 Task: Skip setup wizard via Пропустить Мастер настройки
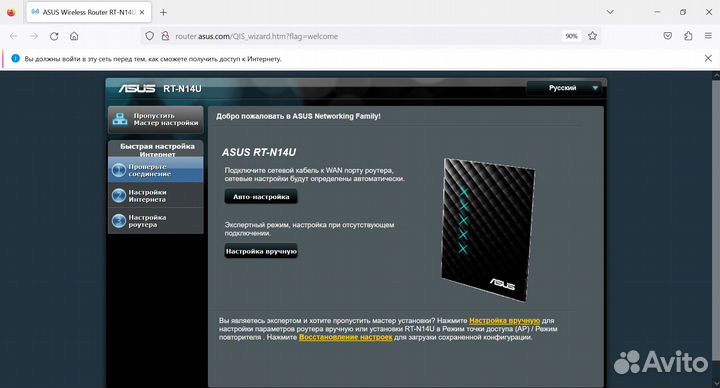[x=156, y=119]
